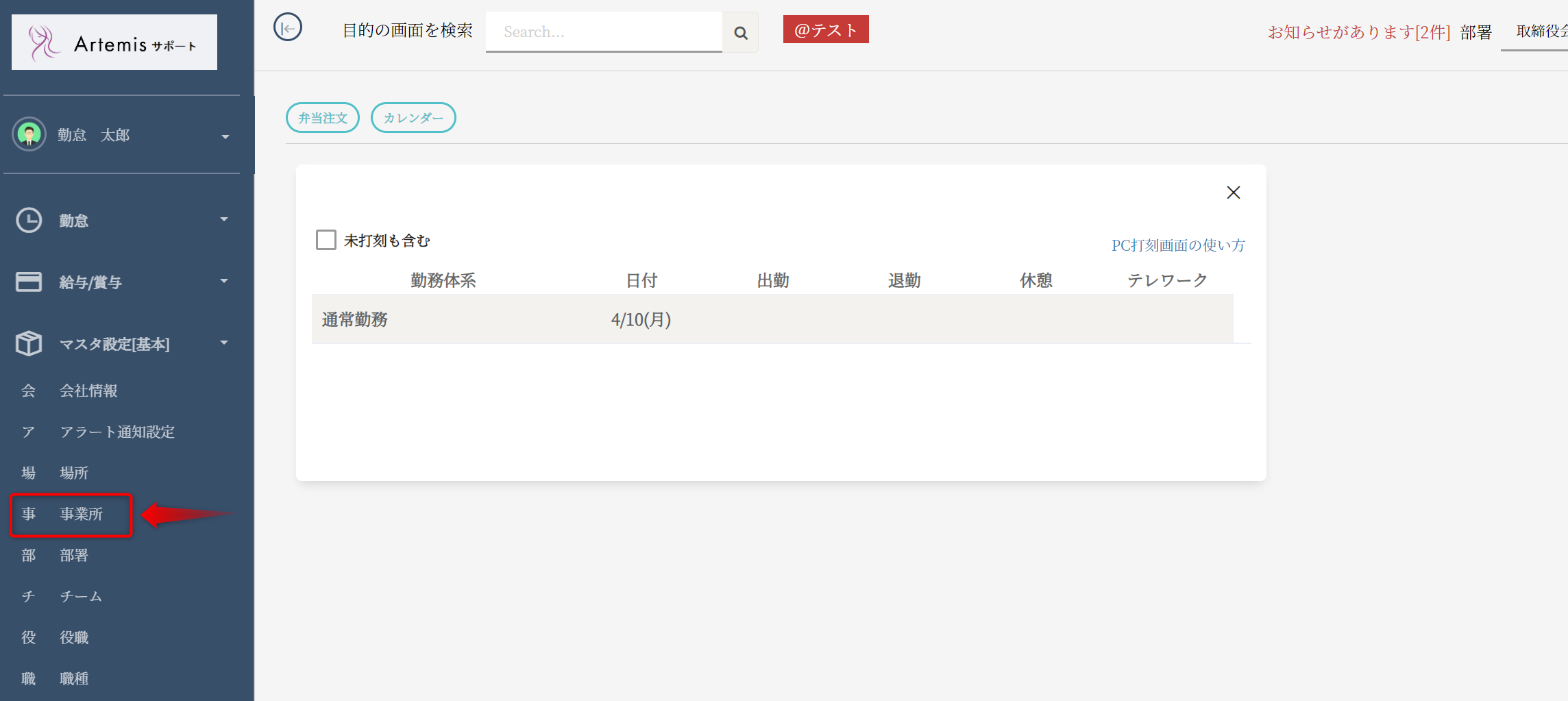Click the user avatar for 勤怠 太郎
Image resolution: width=1568 pixels, height=701 pixels.
pos(29,134)
